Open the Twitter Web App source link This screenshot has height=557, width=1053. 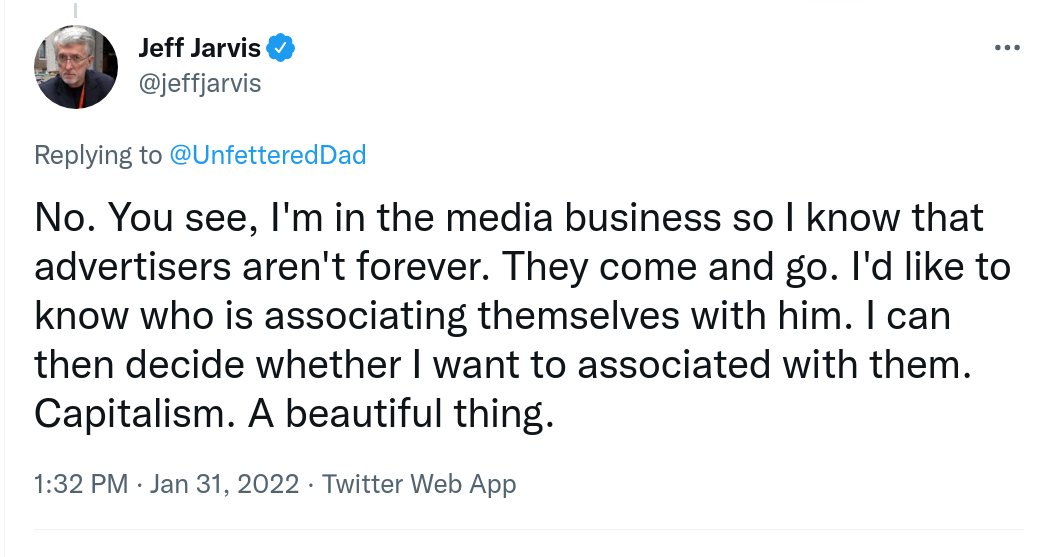coord(419,485)
